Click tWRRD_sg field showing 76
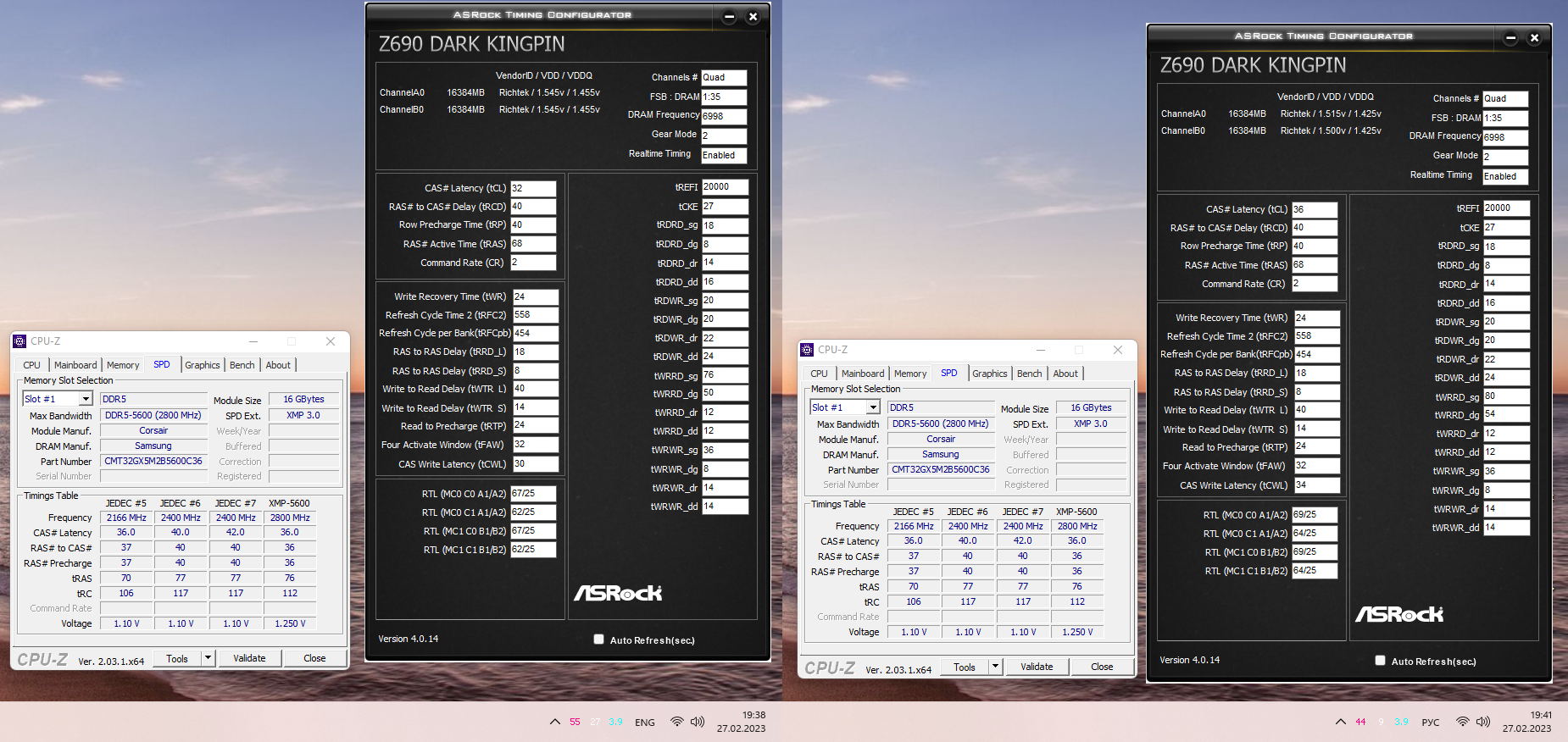Image resolution: width=1568 pixels, height=742 pixels. tap(726, 374)
